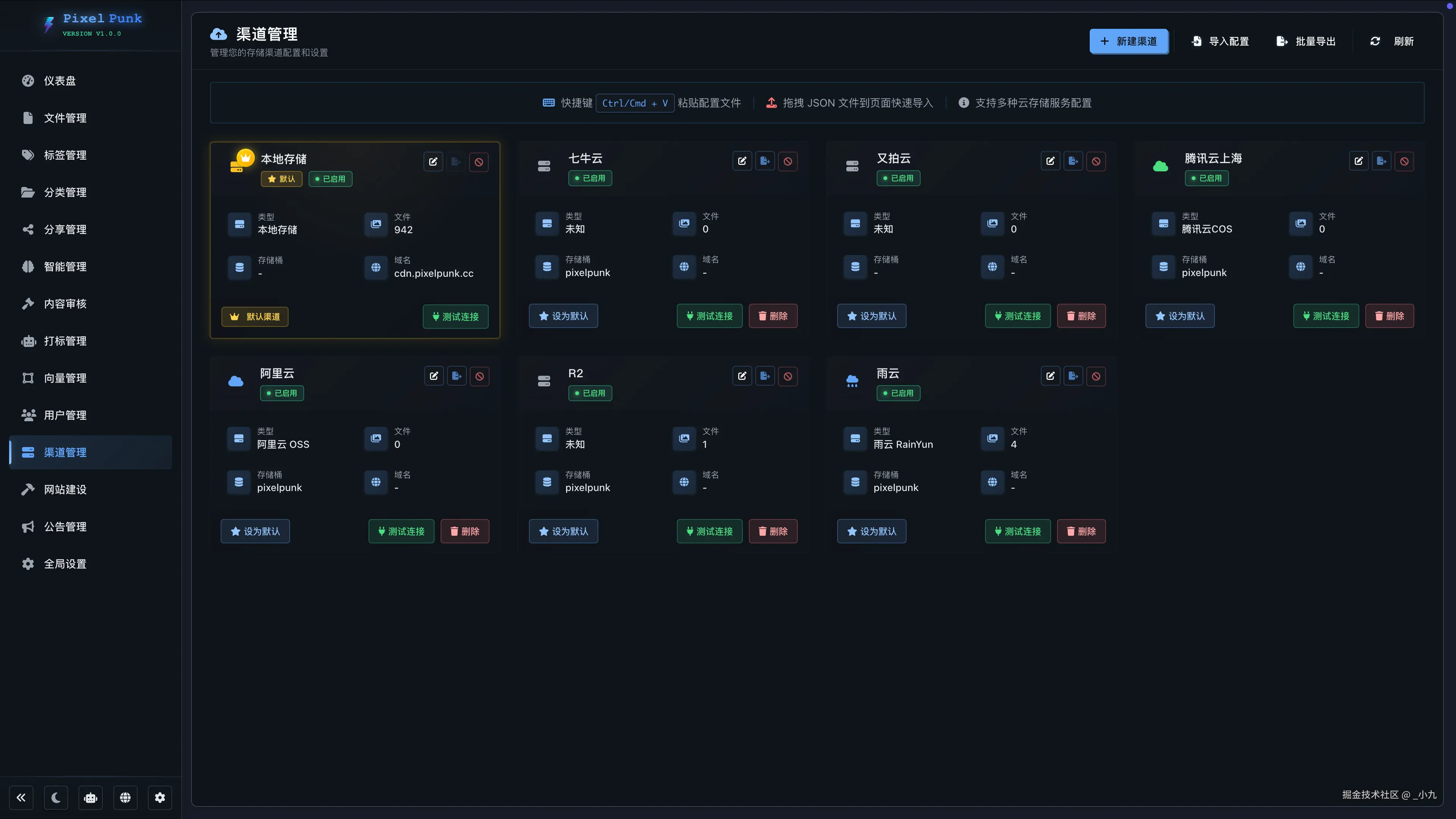Click the globe language icon at bottom
The width and height of the screenshot is (1456, 819).
[x=126, y=797]
